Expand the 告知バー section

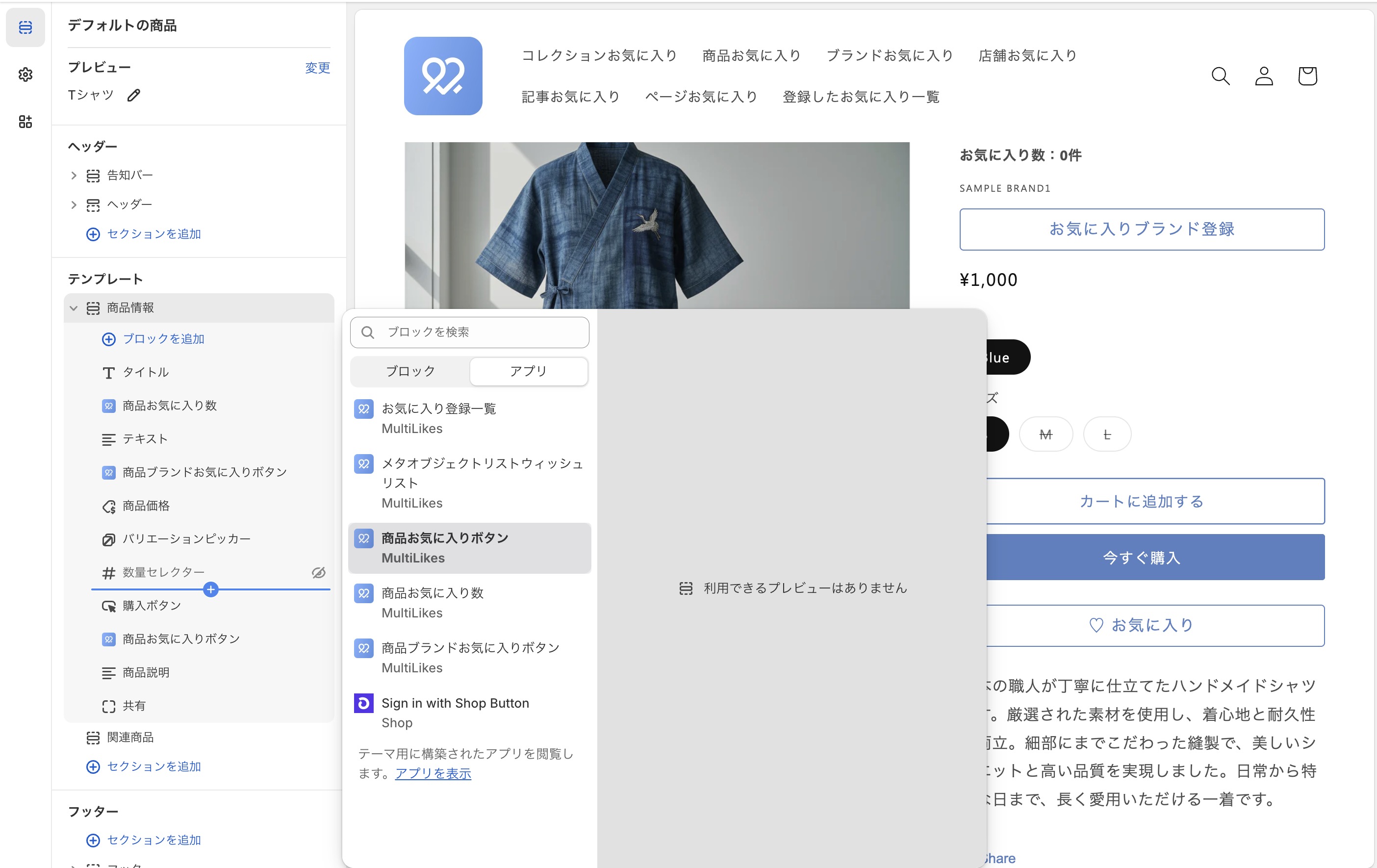pos(74,176)
